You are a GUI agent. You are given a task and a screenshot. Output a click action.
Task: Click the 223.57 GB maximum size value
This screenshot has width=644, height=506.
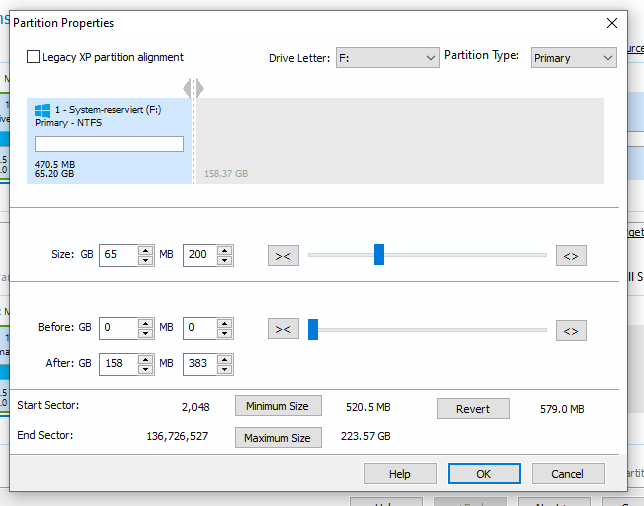pyautogui.click(x=366, y=436)
